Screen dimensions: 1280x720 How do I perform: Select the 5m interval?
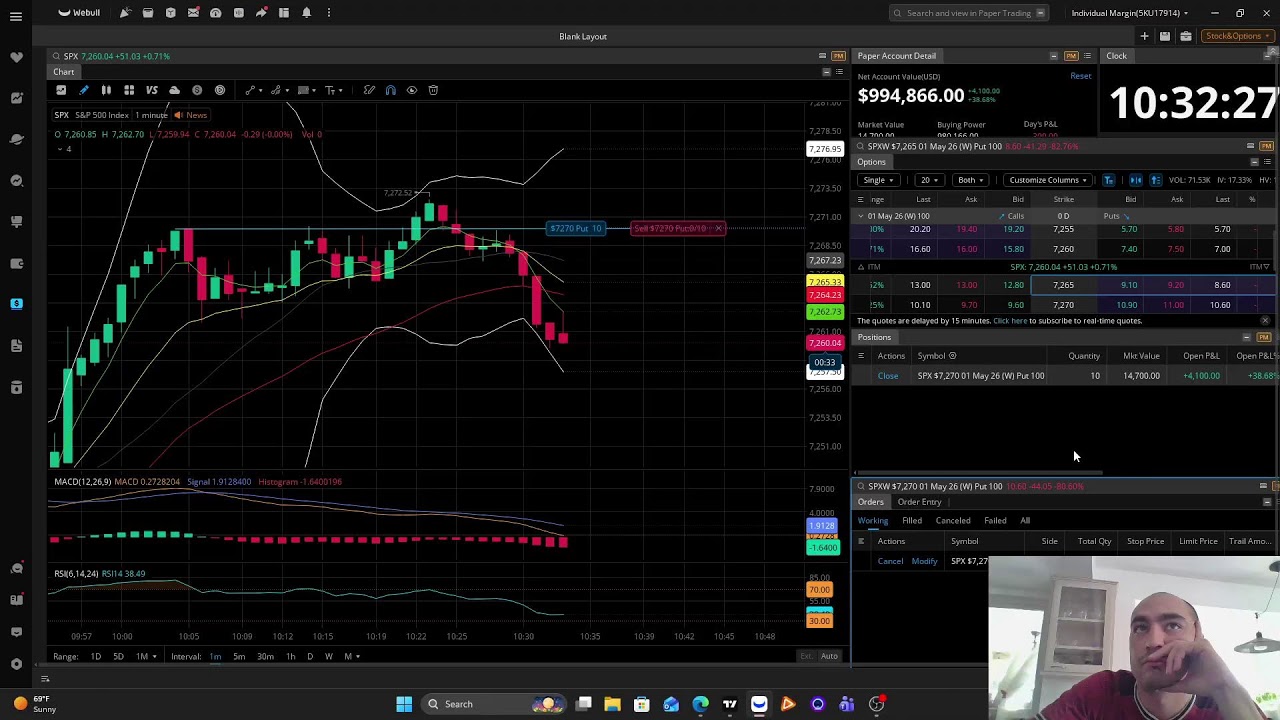239,656
